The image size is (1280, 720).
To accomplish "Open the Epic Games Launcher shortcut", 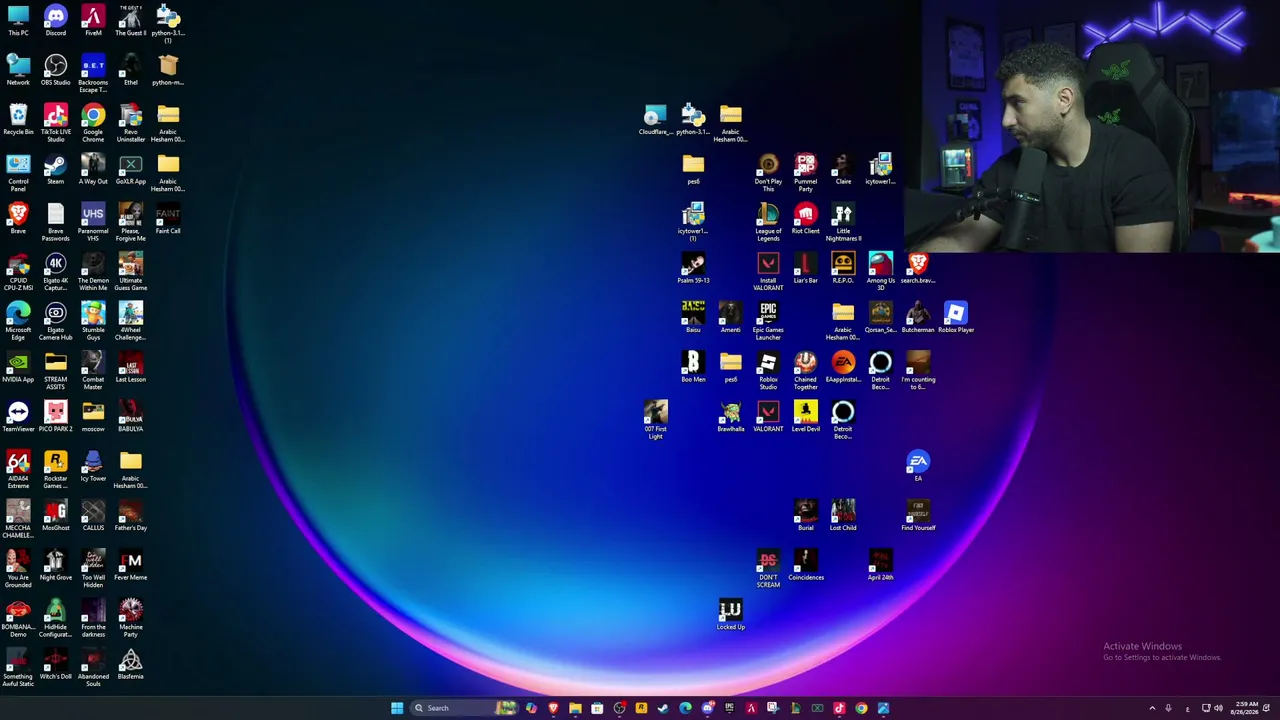I will point(768,322).
